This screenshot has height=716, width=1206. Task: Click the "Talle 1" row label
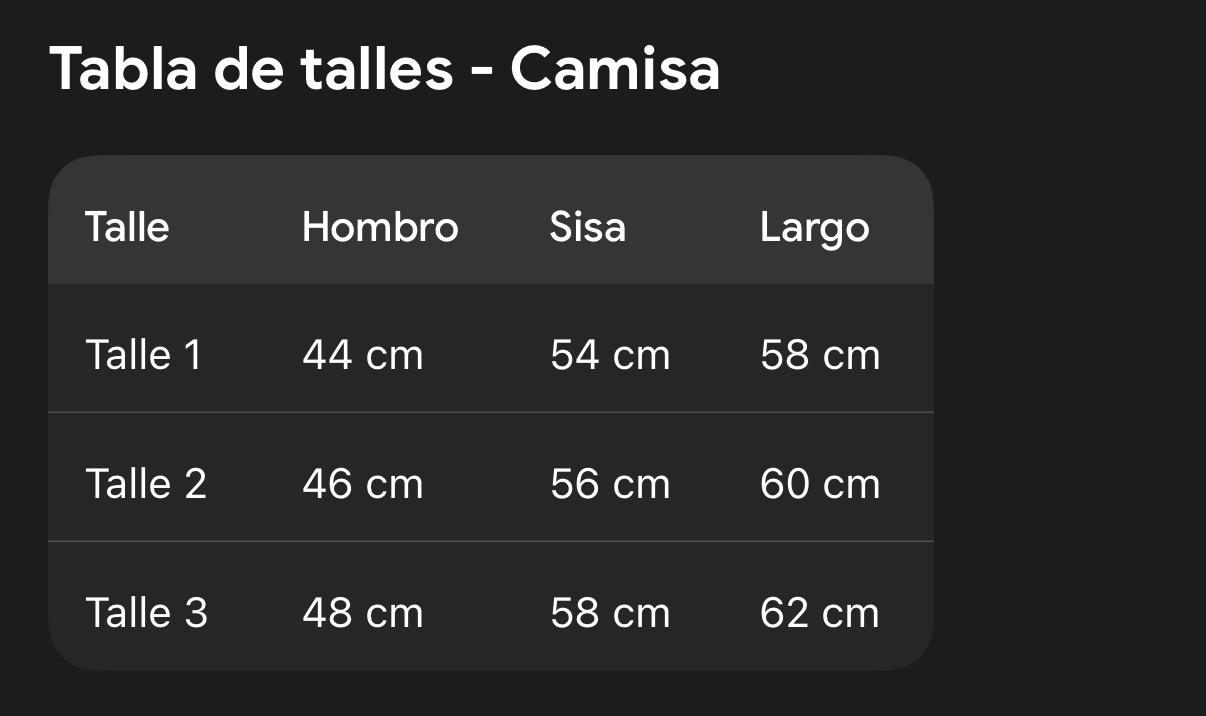point(143,355)
